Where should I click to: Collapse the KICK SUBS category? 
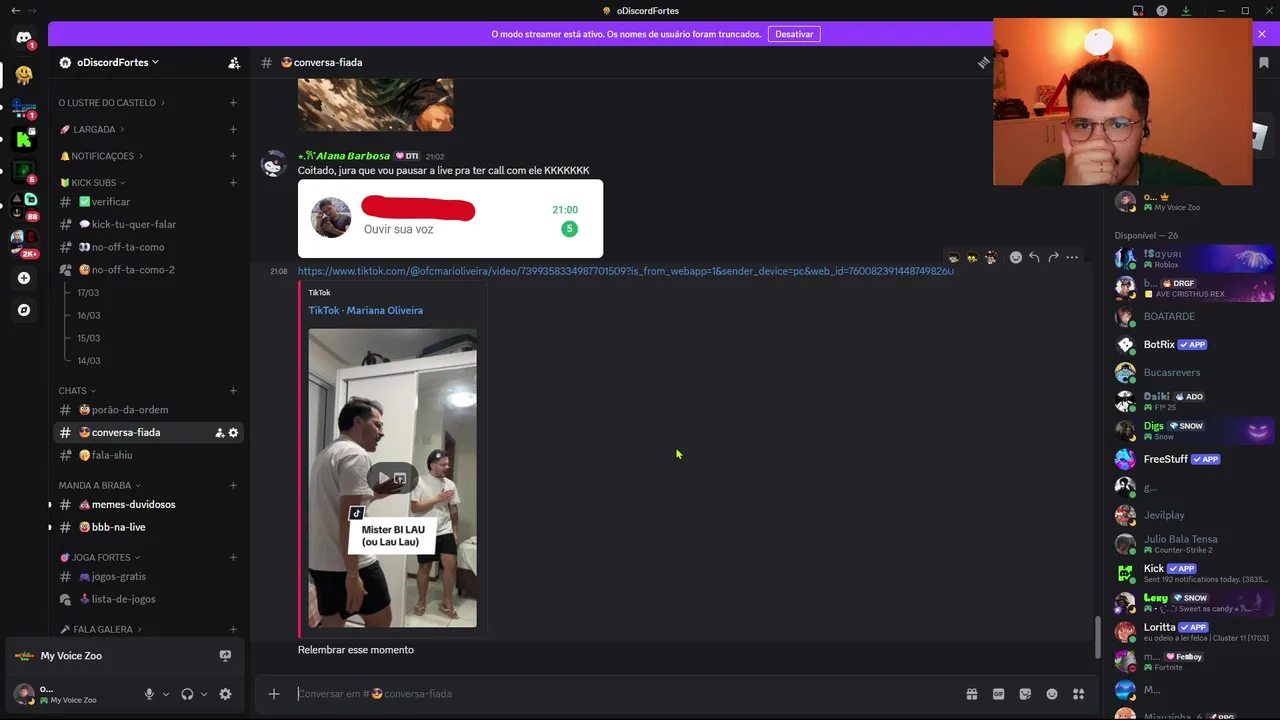tap(94, 183)
